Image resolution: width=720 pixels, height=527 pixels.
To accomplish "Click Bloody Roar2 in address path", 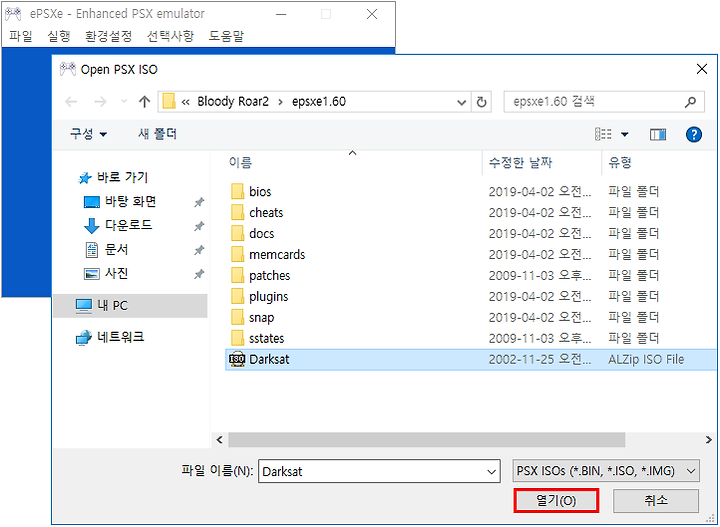I will point(233,101).
